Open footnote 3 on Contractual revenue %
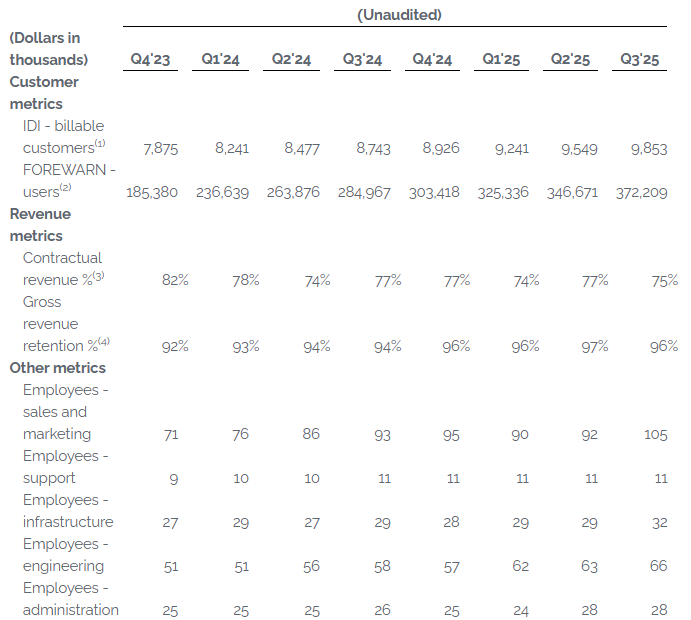This screenshot has height=620, width=691. coord(99,276)
